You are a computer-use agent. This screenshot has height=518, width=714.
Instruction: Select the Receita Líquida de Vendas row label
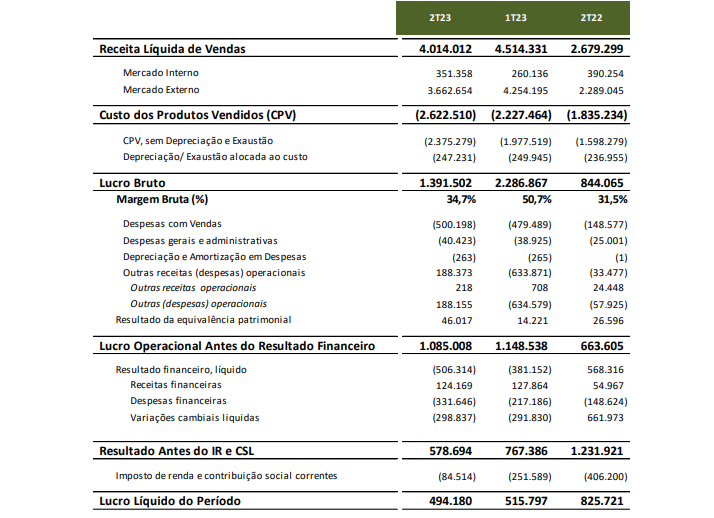click(x=172, y=49)
